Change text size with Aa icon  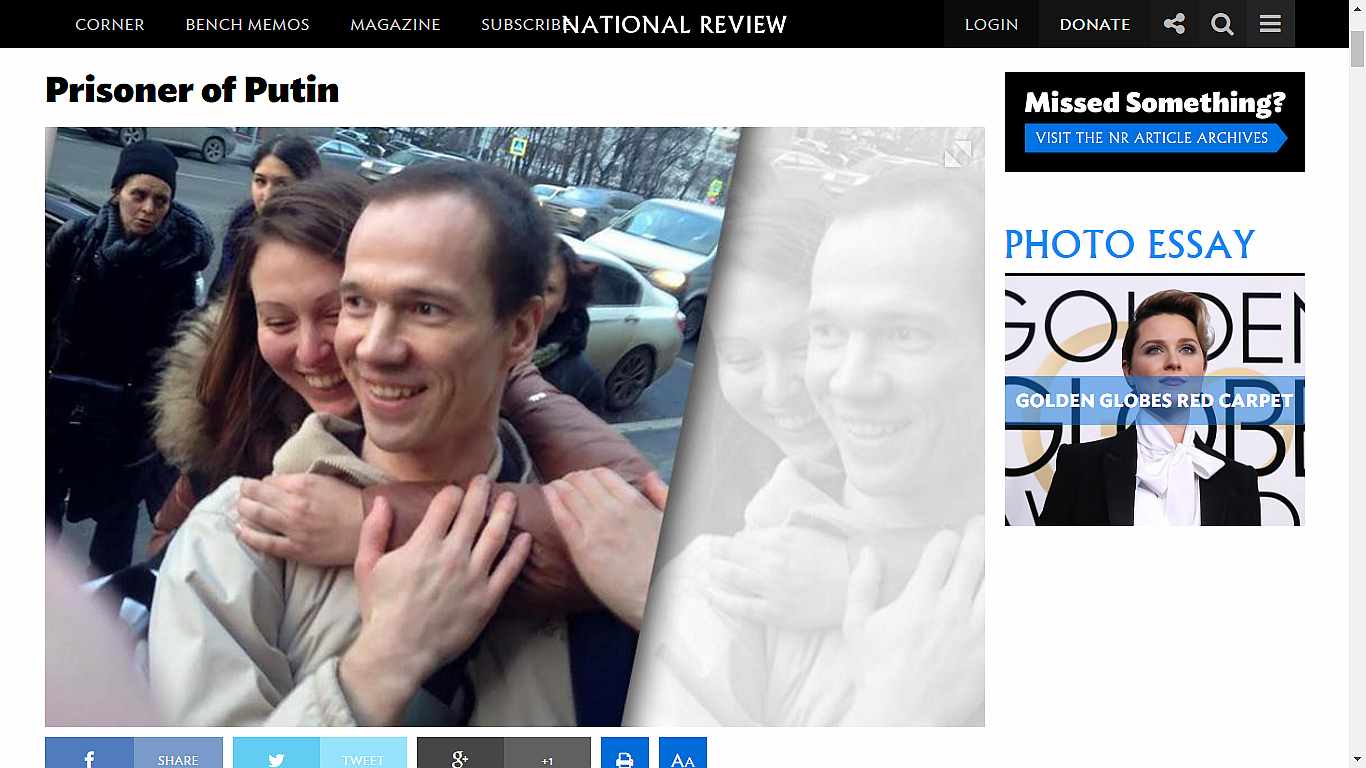[x=683, y=759]
